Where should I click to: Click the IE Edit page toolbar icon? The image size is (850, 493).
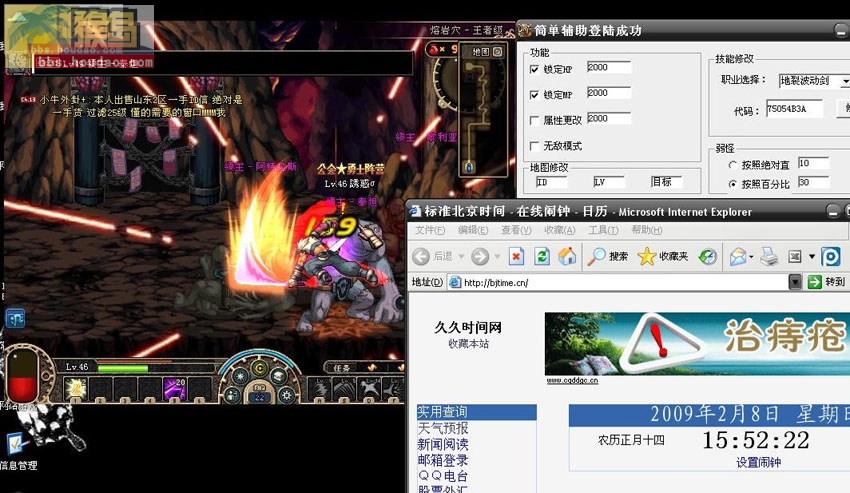click(x=795, y=256)
